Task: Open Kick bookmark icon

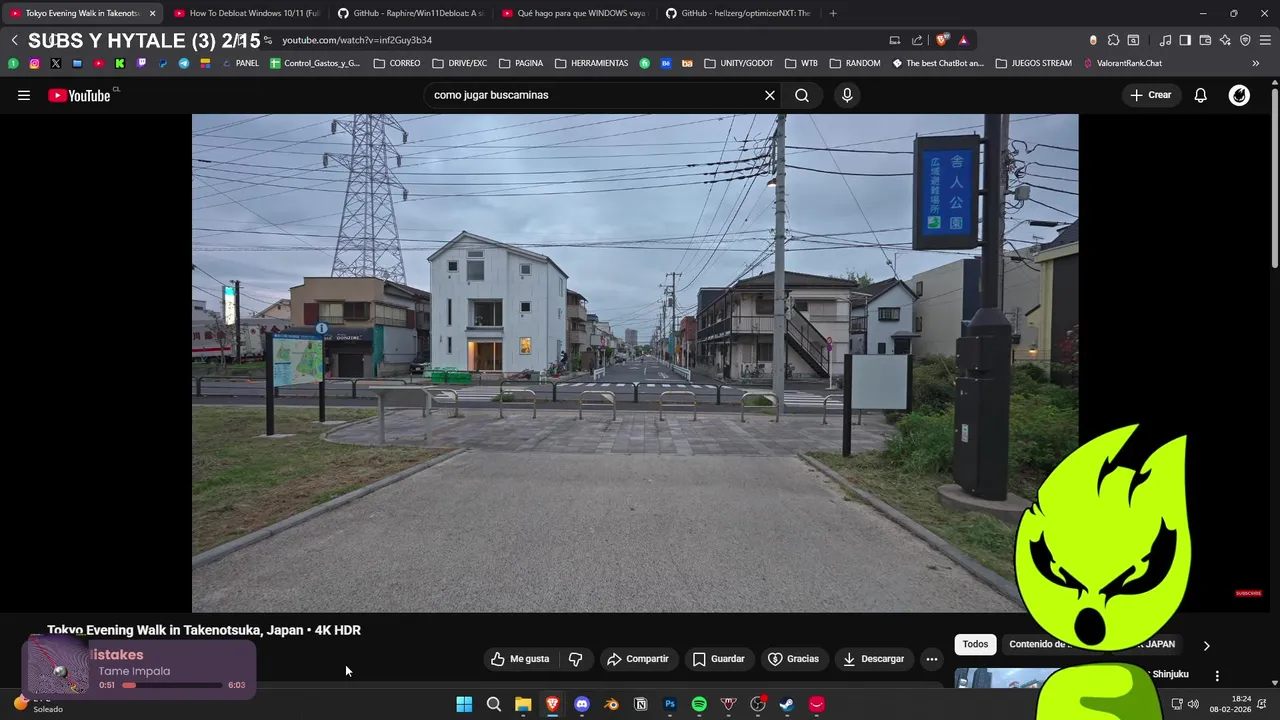Action: (120, 63)
